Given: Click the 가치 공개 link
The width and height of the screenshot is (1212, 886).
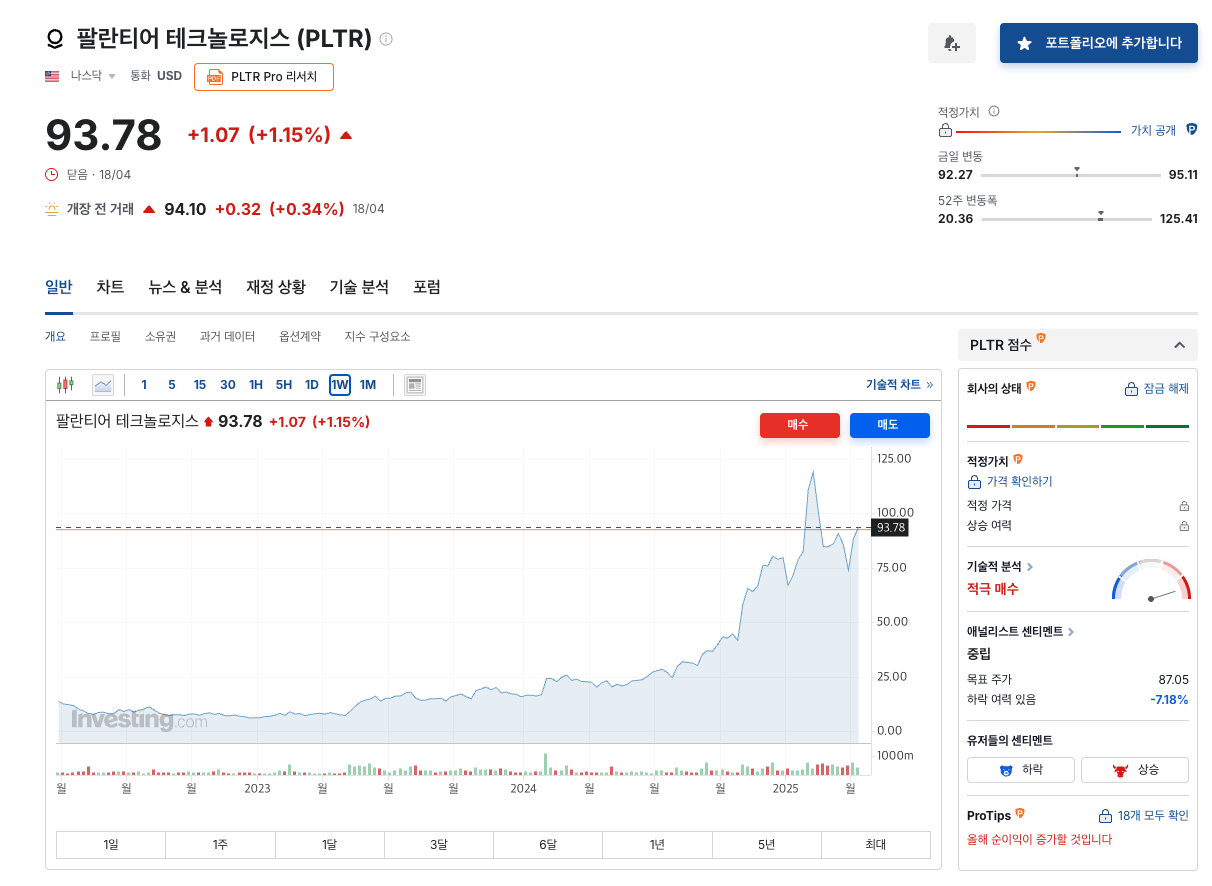Looking at the screenshot, I should [x=1153, y=131].
